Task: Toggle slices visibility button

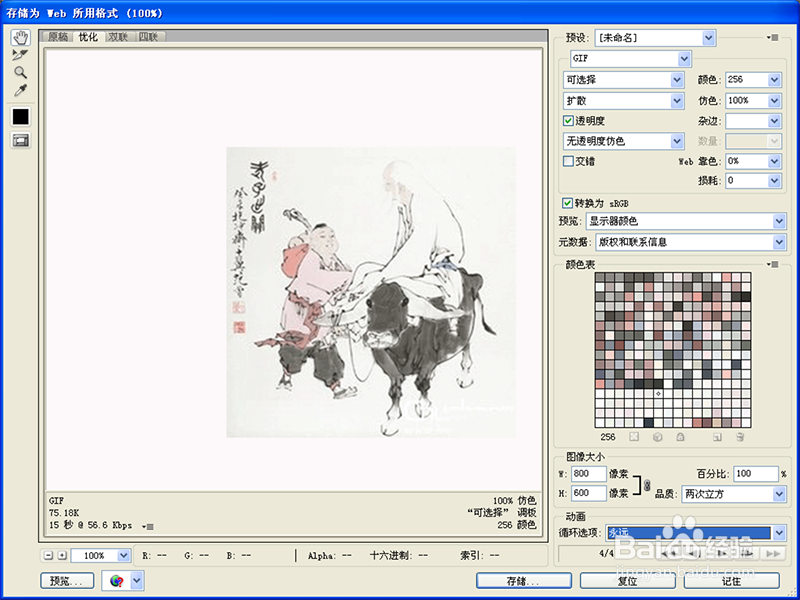Action: (x=20, y=140)
